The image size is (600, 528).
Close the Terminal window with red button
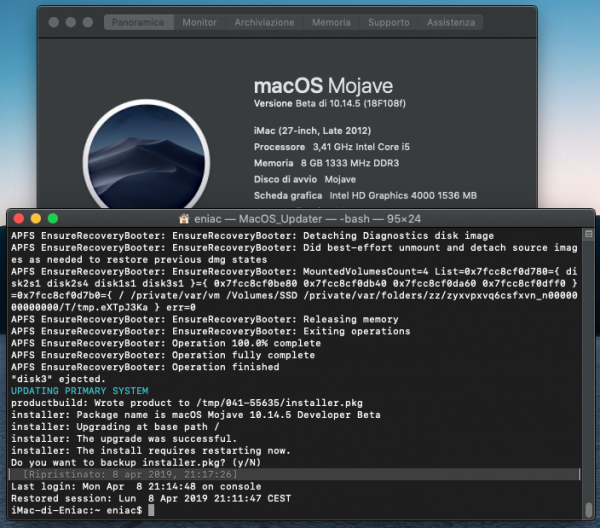pos(19,218)
